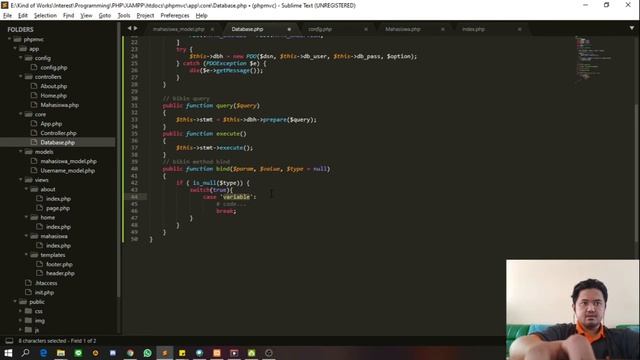This screenshot has width=640, height=360.
Task: Switch to the config.php tab
Action: tap(320, 29)
